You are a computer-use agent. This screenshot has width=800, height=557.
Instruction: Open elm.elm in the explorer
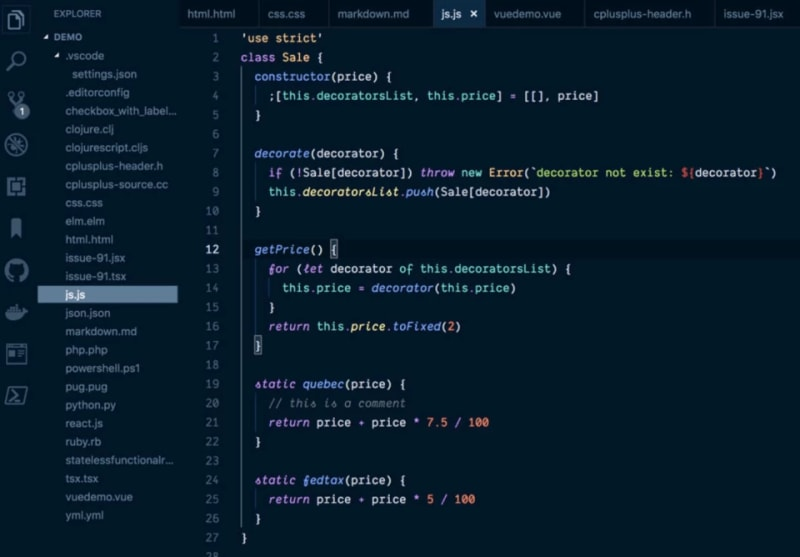(x=85, y=221)
